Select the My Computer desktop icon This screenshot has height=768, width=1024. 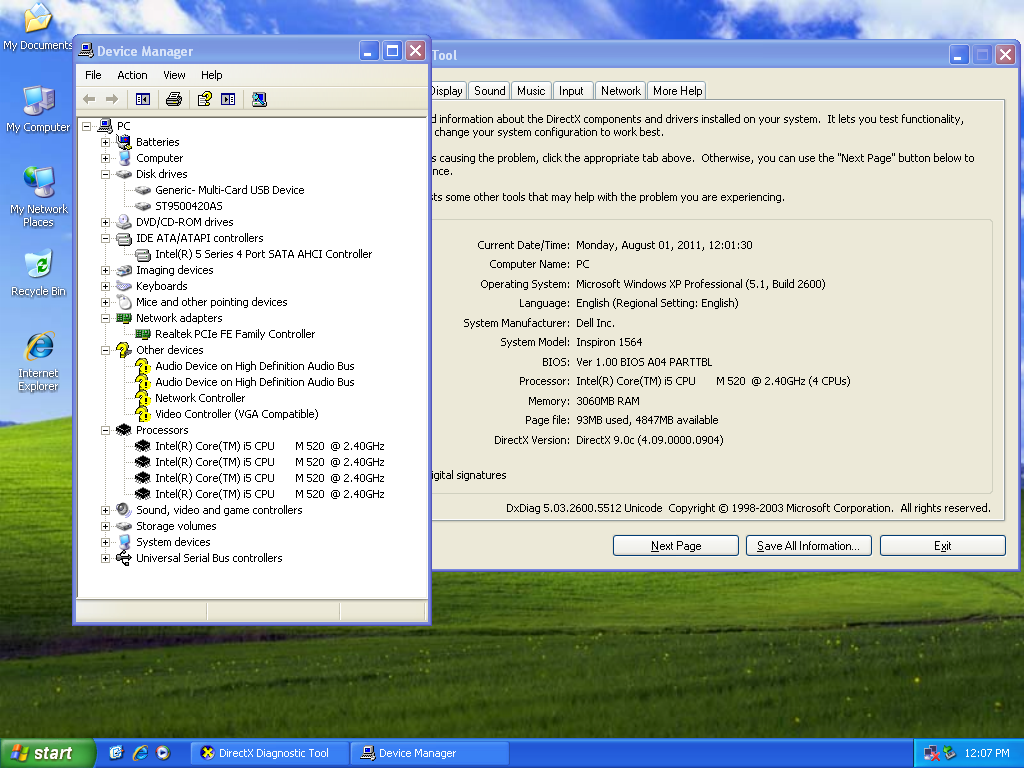38,109
